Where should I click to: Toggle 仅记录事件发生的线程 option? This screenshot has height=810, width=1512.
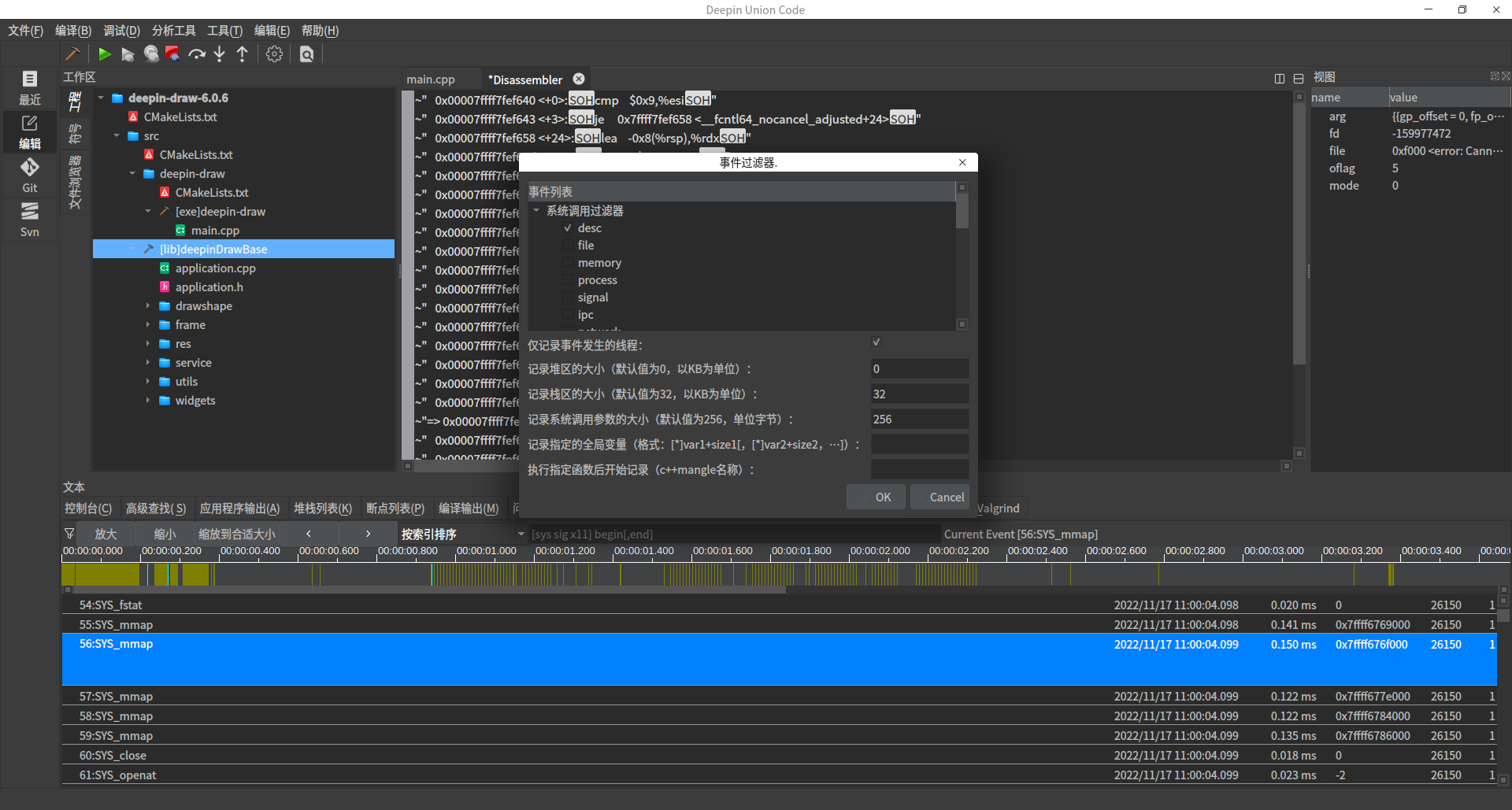tap(876, 342)
